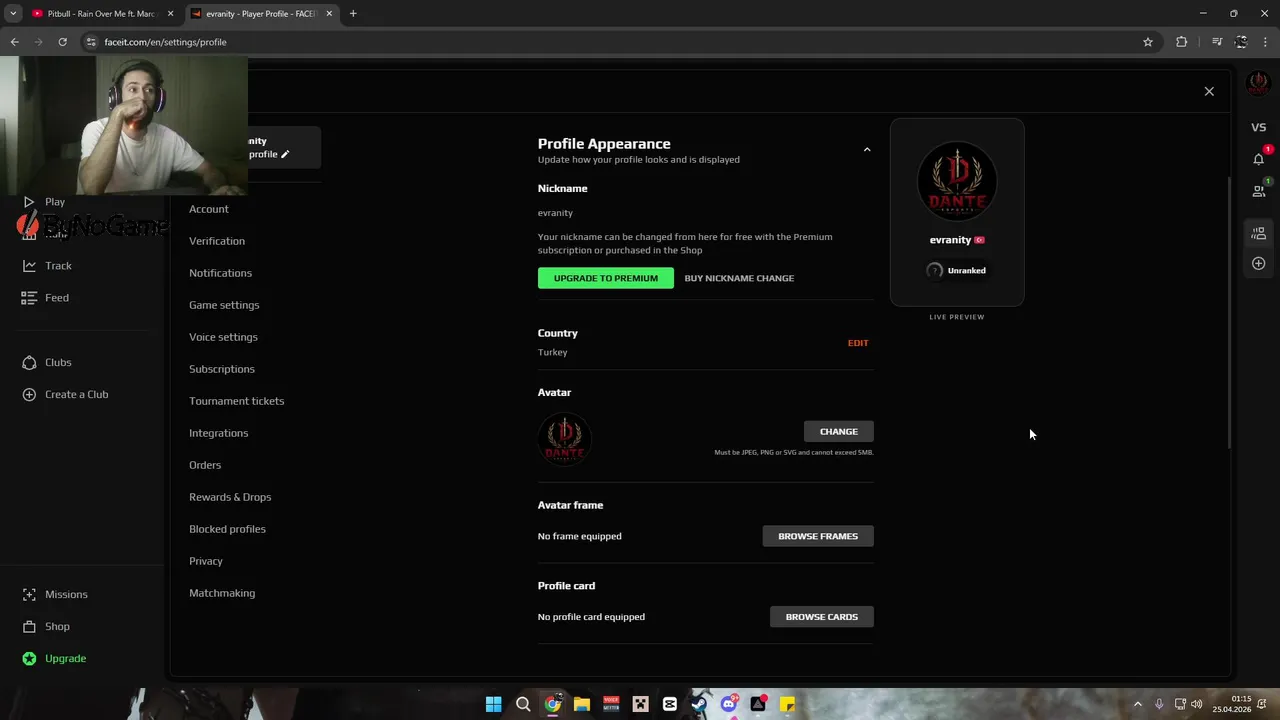
Task: Open the Missions icon in sidebar
Action: pos(29,595)
